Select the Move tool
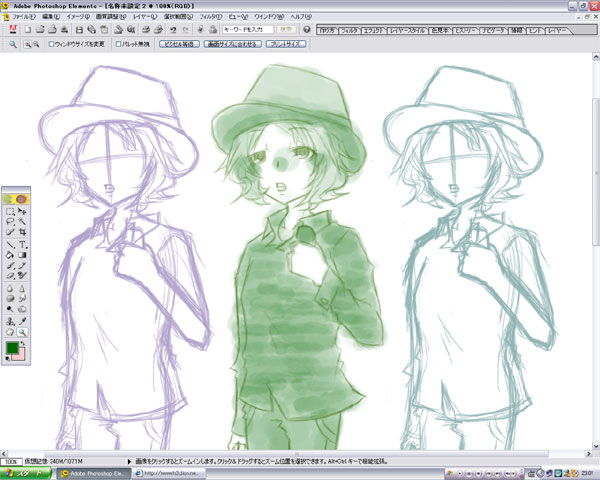 coord(22,211)
